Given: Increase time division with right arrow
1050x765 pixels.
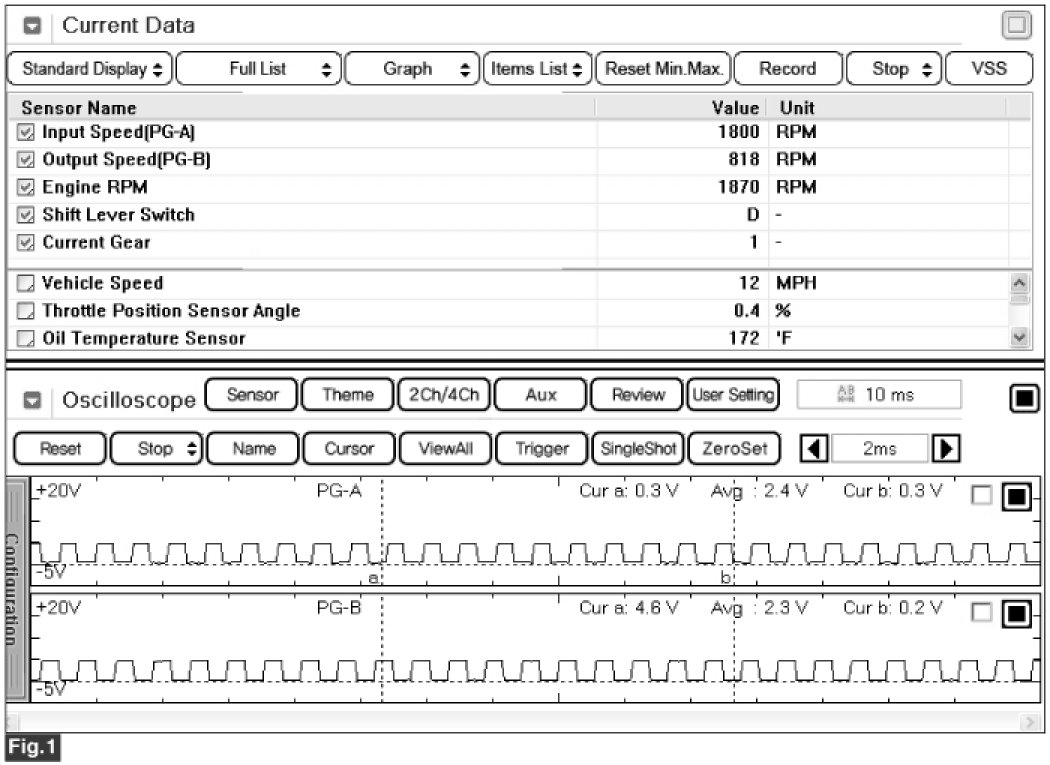Looking at the screenshot, I should tap(940, 449).
